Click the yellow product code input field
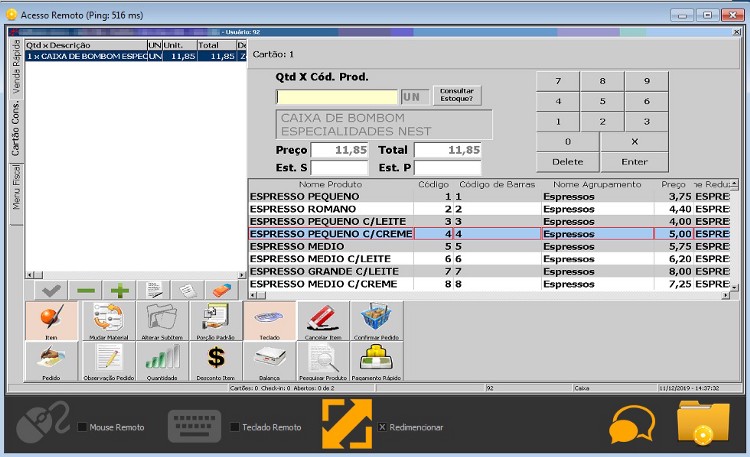 [x=337, y=97]
